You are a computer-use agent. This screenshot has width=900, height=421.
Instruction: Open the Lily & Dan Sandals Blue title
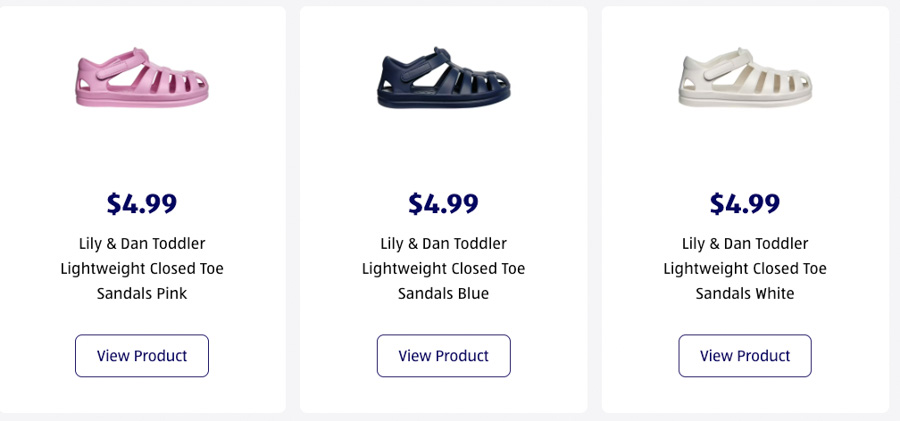(444, 268)
